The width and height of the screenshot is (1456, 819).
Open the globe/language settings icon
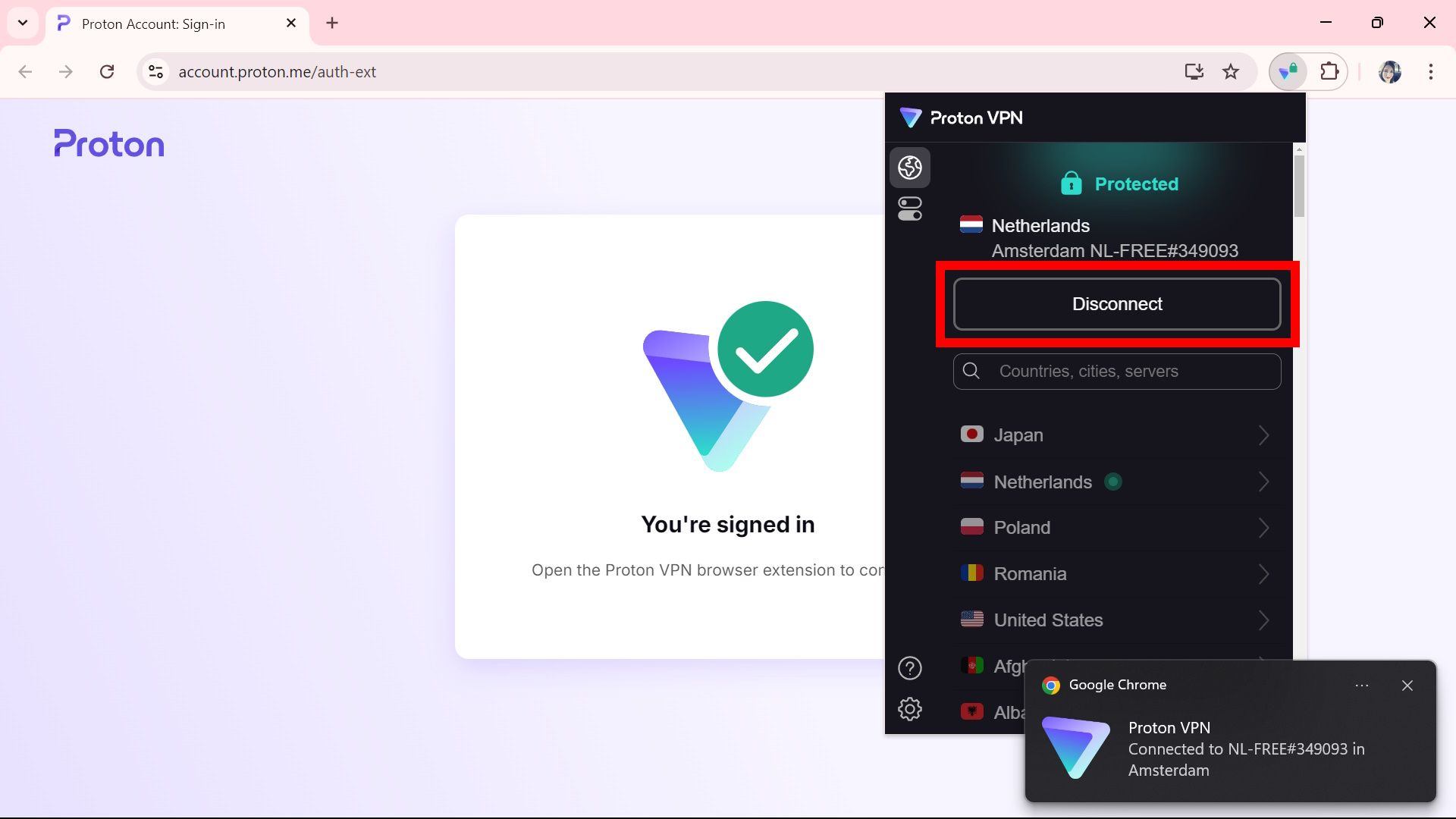tap(910, 166)
